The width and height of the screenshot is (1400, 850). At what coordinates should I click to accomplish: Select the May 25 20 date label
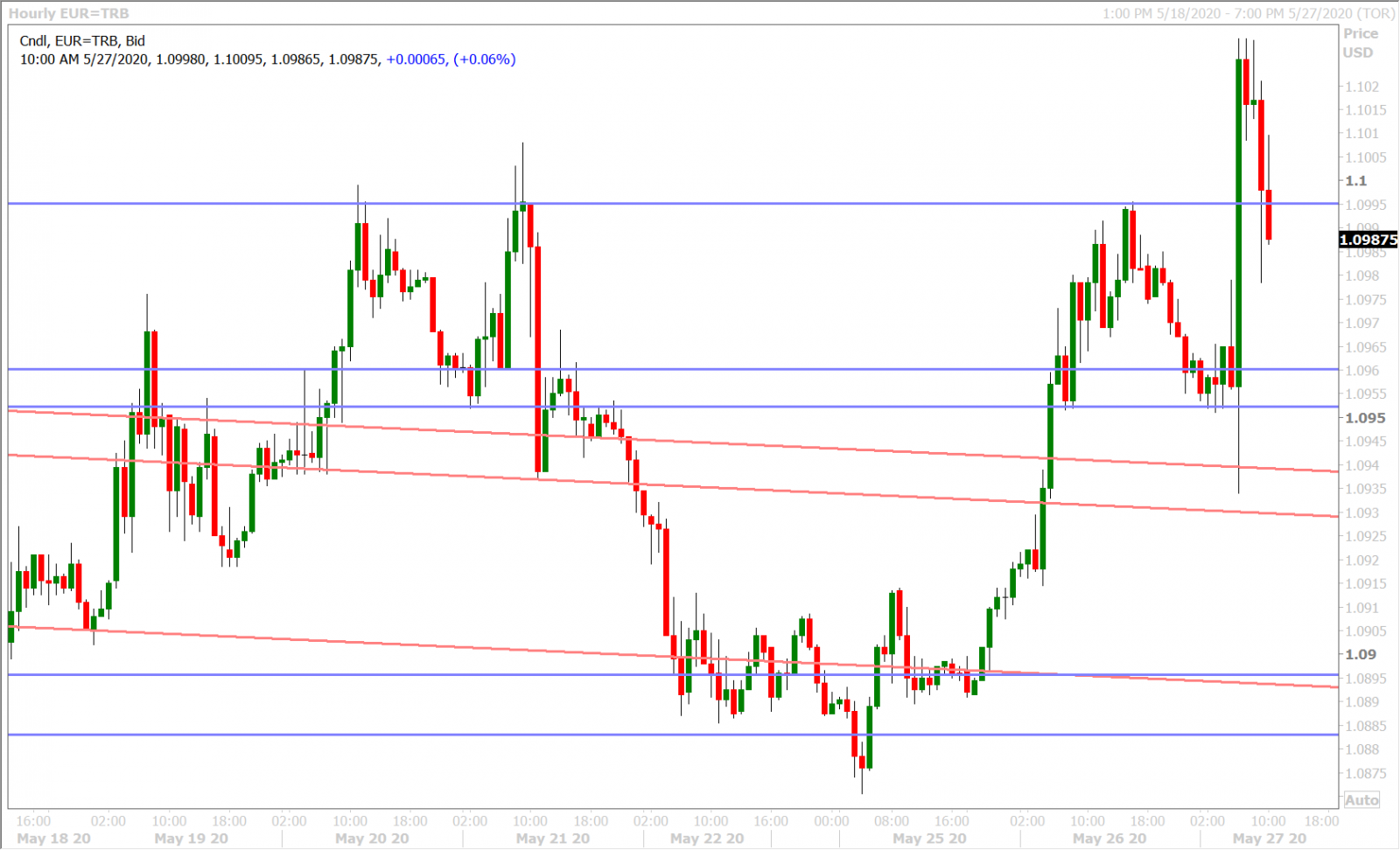(x=929, y=839)
